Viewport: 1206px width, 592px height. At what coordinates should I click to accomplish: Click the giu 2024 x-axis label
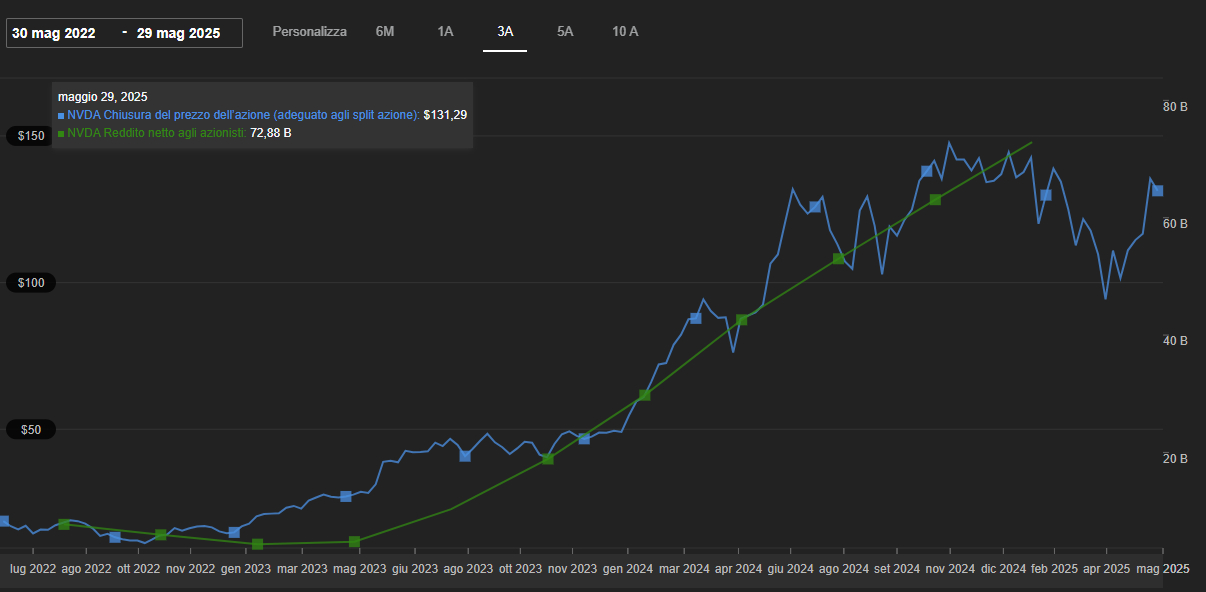pos(790,568)
